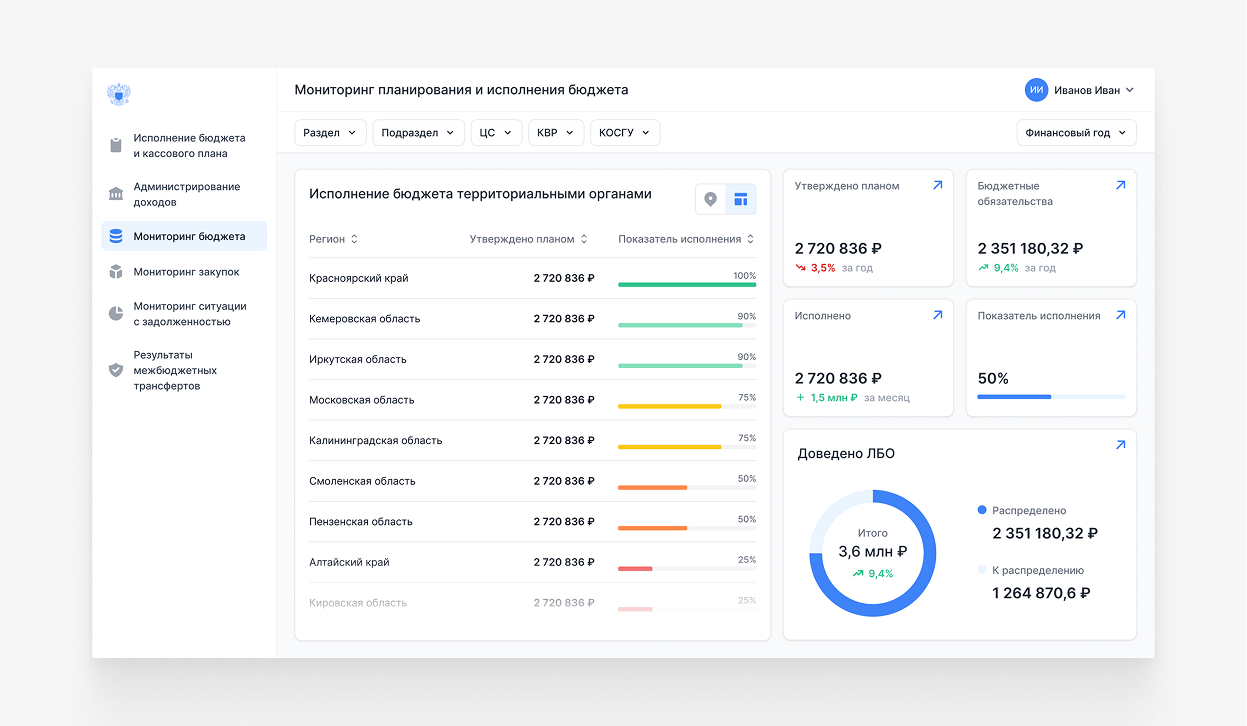Open the Раздел filter dropdown
Image resolution: width=1247 pixels, height=726 pixels.
[x=330, y=133]
